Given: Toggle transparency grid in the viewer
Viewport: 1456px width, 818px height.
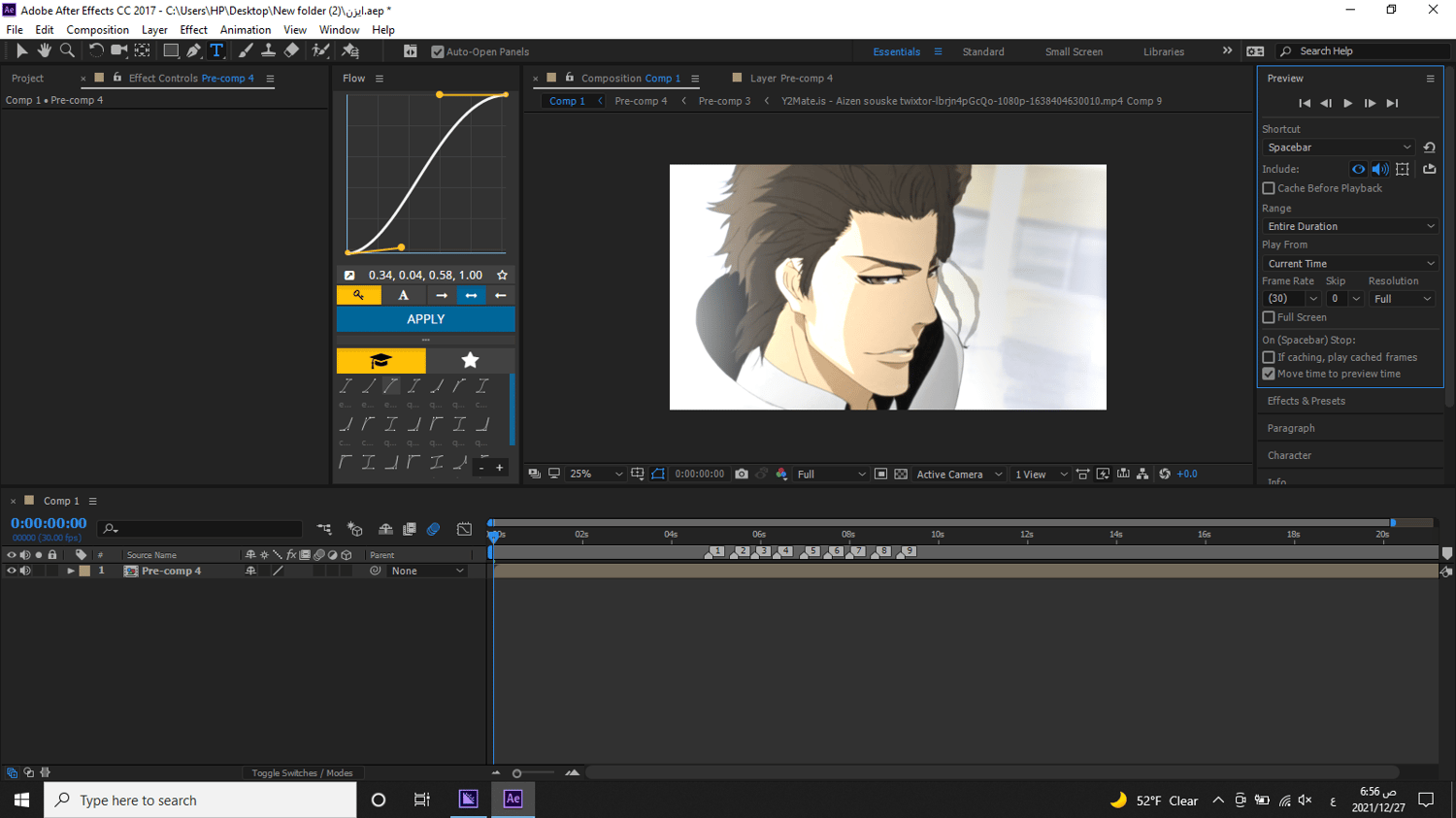Looking at the screenshot, I should 901,474.
